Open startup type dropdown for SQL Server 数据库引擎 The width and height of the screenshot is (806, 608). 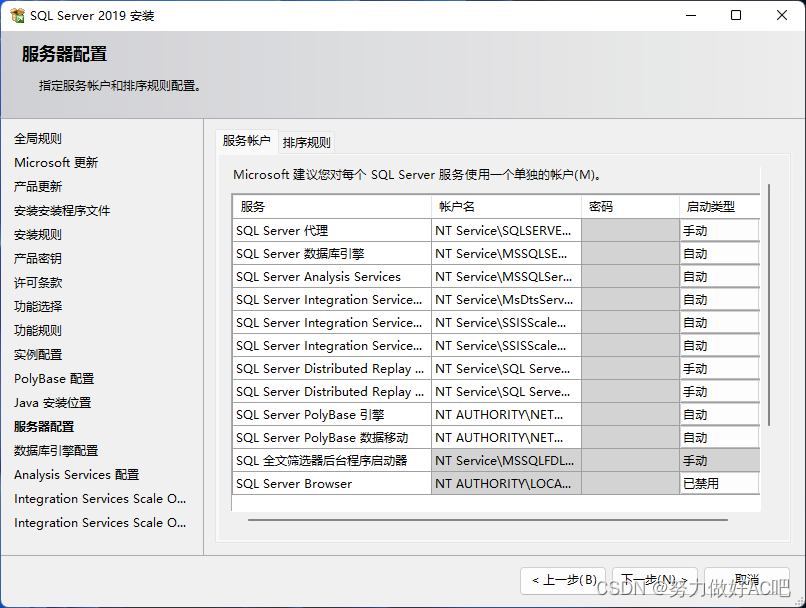pyautogui.click(x=720, y=254)
